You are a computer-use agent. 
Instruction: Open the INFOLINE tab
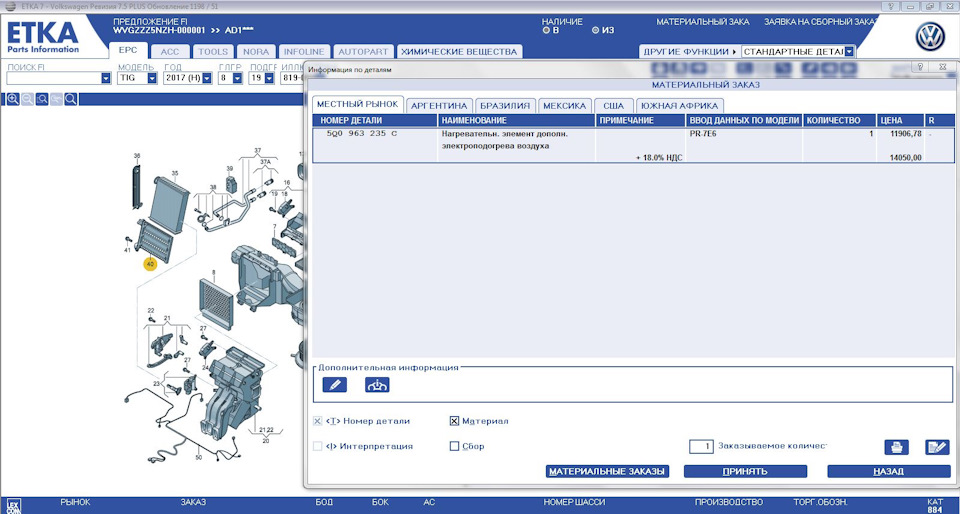305,51
